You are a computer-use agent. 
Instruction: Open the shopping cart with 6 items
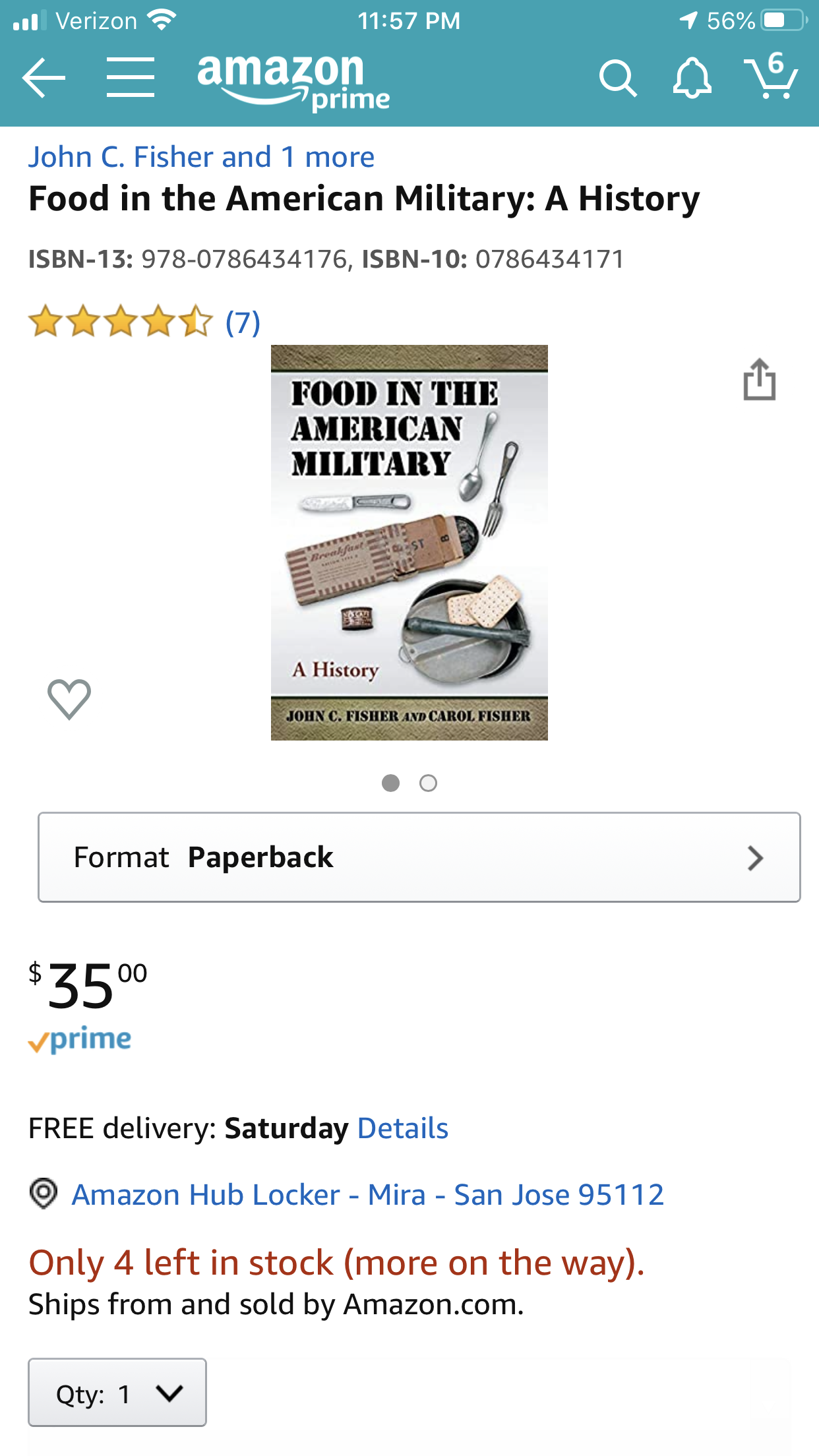(x=771, y=75)
